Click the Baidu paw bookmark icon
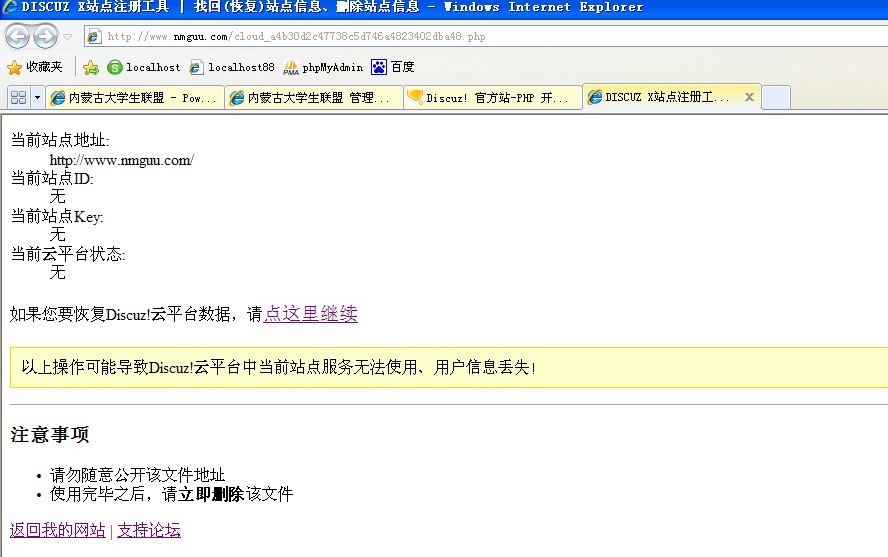 coord(379,67)
